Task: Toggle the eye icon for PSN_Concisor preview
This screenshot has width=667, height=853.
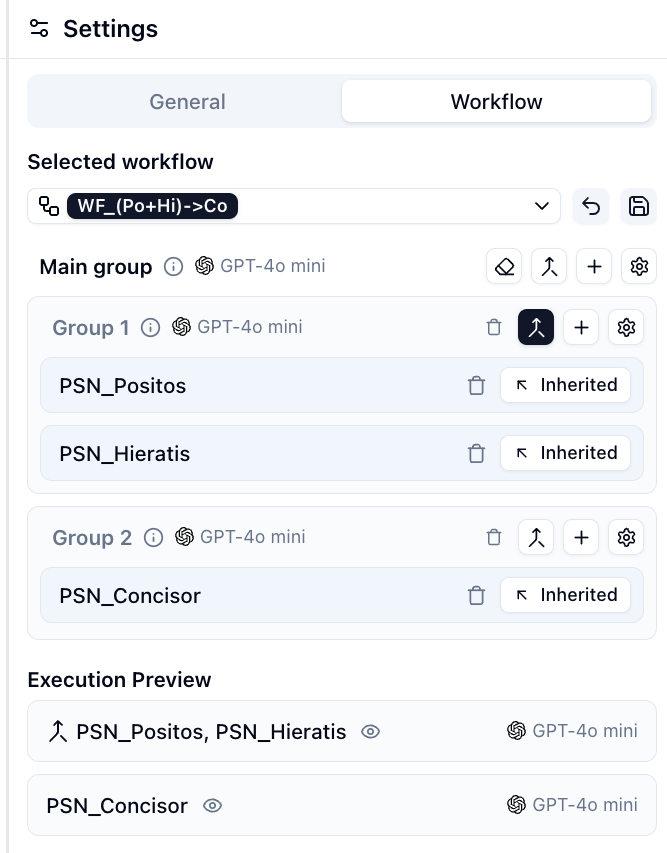Action: (212, 805)
